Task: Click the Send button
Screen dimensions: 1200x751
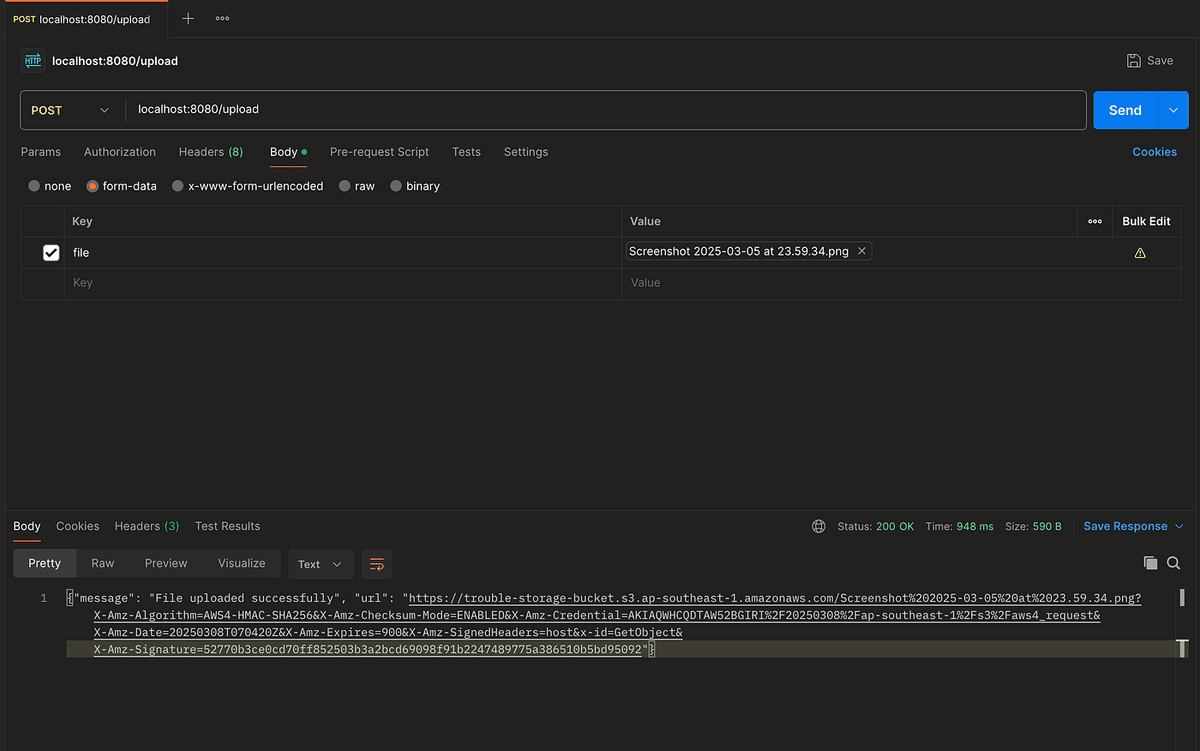Action: coord(1125,110)
